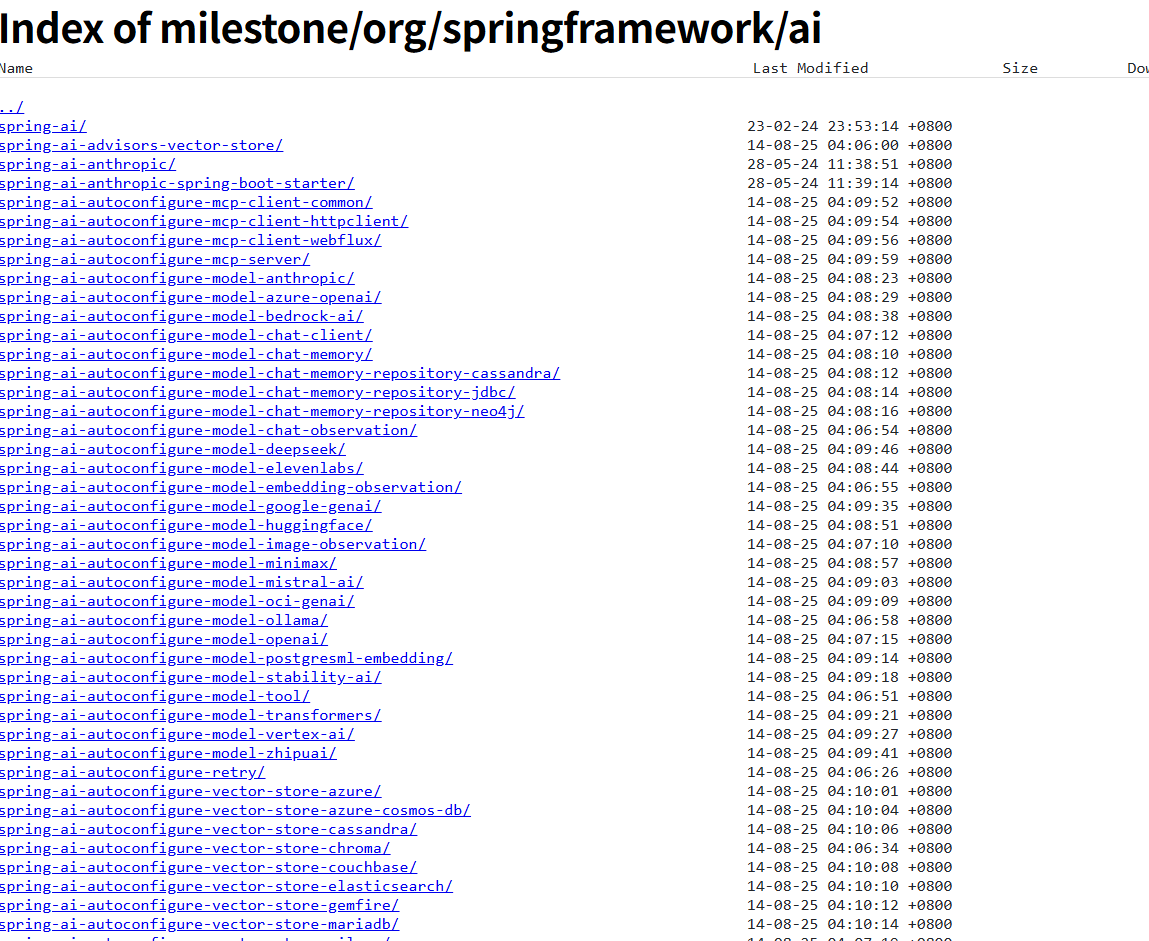The height and width of the screenshot is (941, 1149).
Task: Open spring-ai-autoconfigure-model-huggingface/ link
Action: (x=186, y=526)
